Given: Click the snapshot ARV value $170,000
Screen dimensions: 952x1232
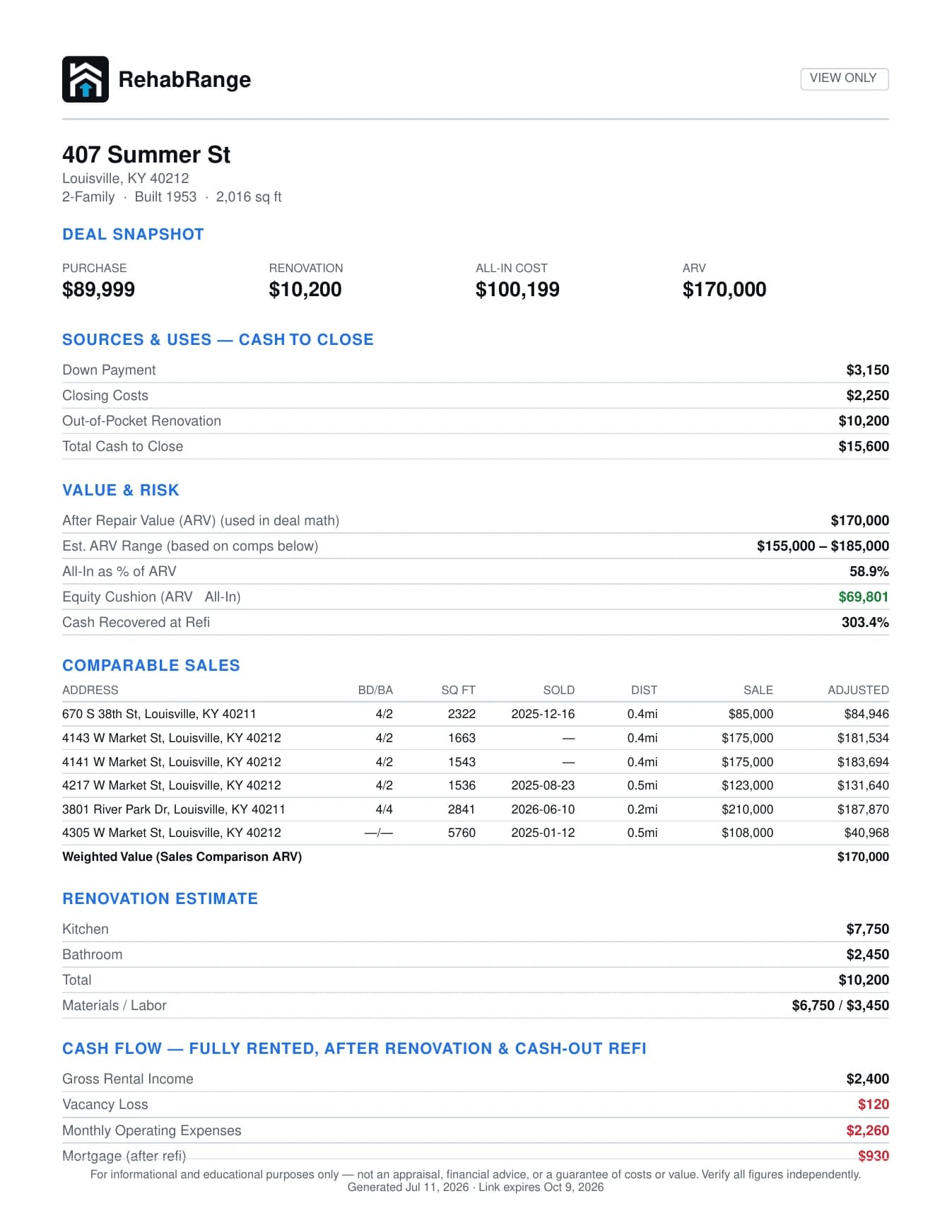Looking at the screenshot, I should pos(724,289).
